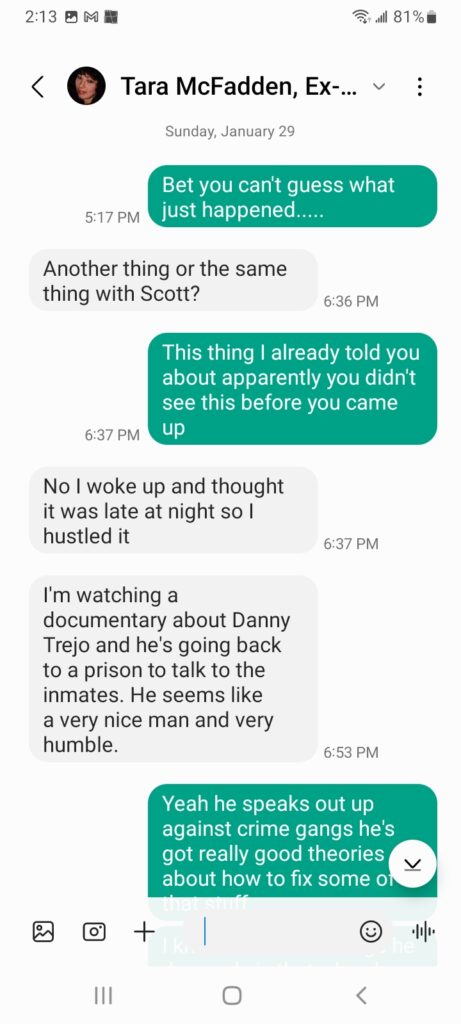The image size is (461, 1024).
Task: Tap the Android home button
Action: [231, 995]
